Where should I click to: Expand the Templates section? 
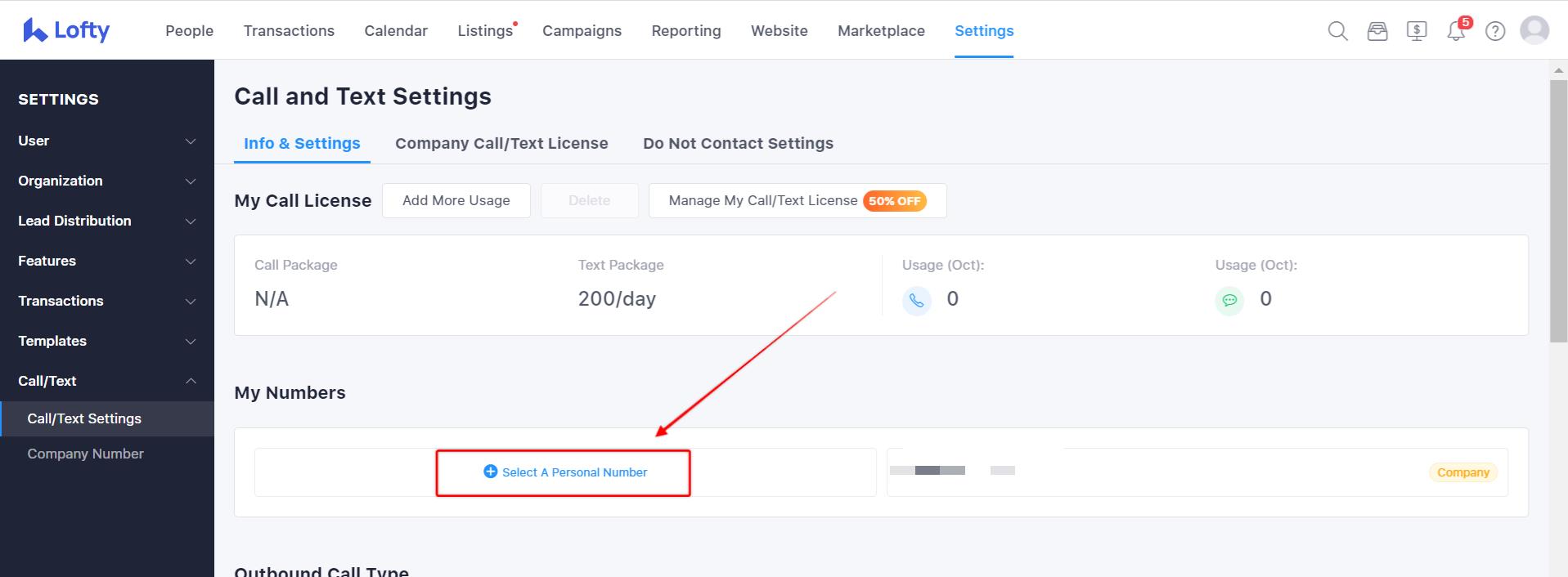[x=107, y=341]
